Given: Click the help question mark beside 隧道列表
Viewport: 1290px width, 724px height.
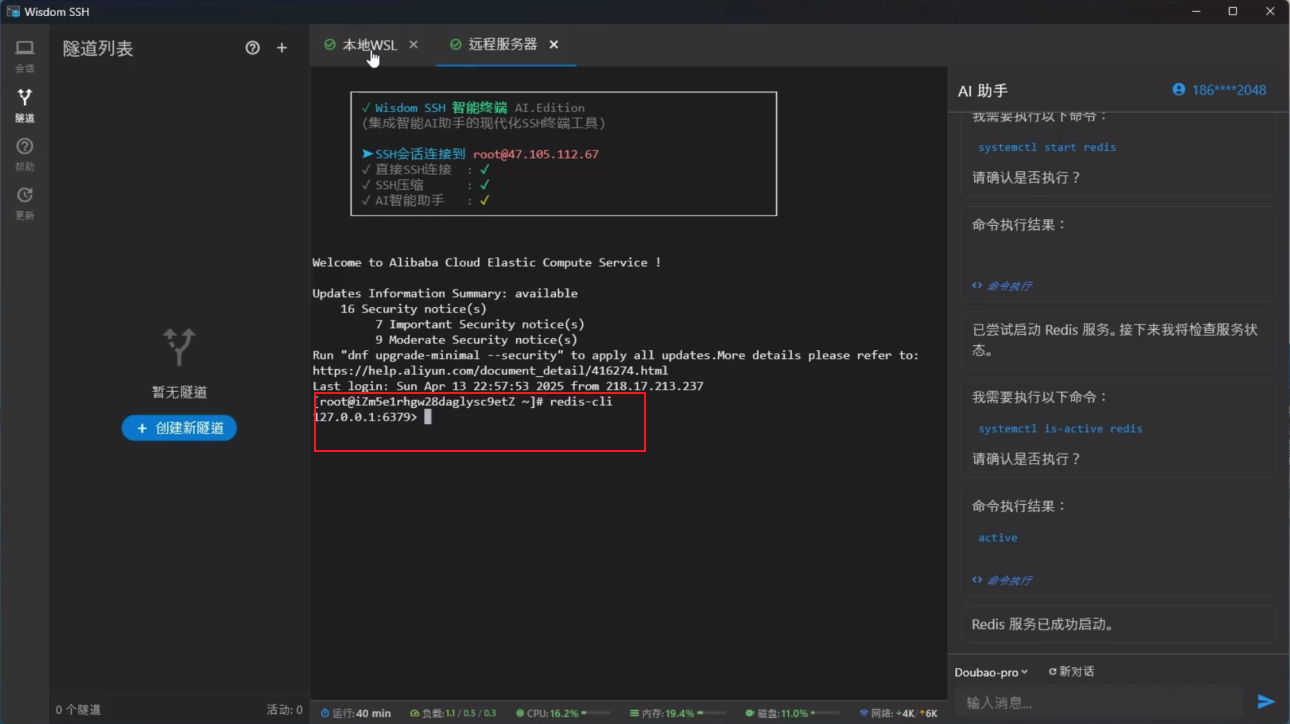Looking at the screenshot, I should coord(252,48).
